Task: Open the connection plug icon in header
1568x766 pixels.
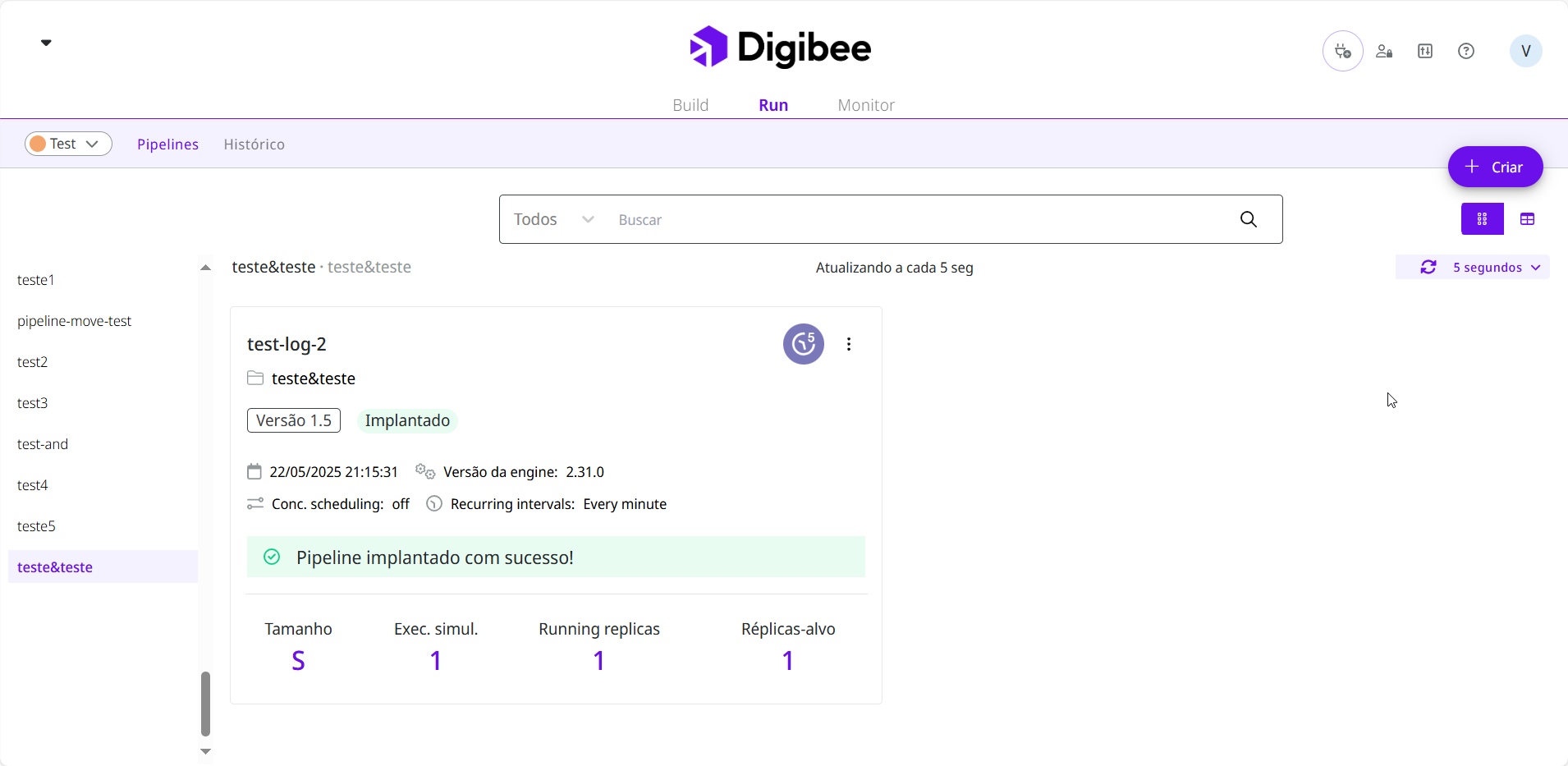Action: pyautogui.click(x=1343, y=51)
